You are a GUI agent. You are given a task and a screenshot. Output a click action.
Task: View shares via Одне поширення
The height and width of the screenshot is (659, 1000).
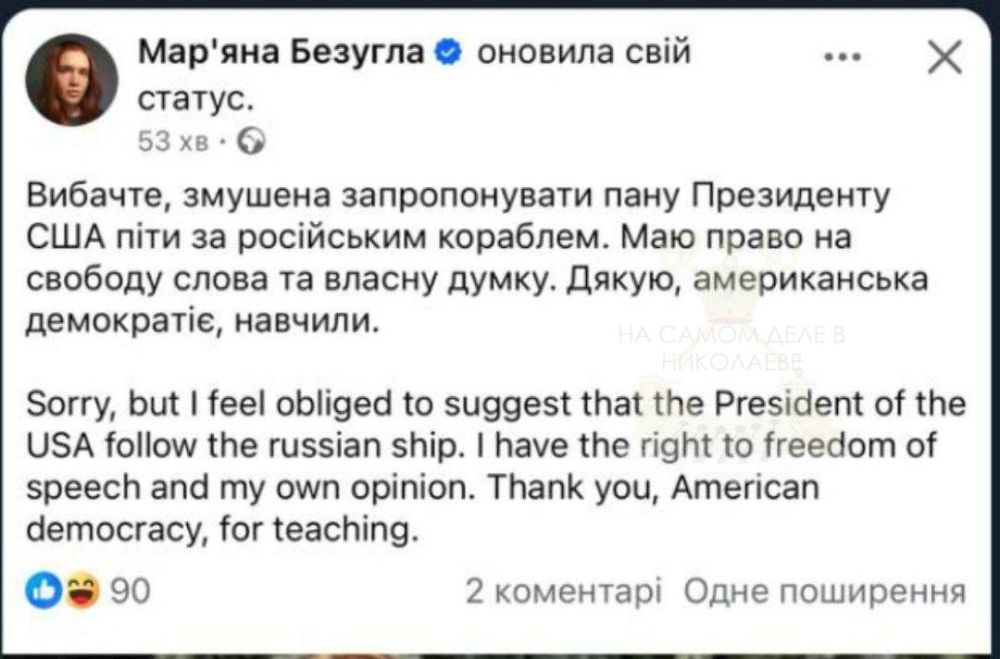pos(825,591)
